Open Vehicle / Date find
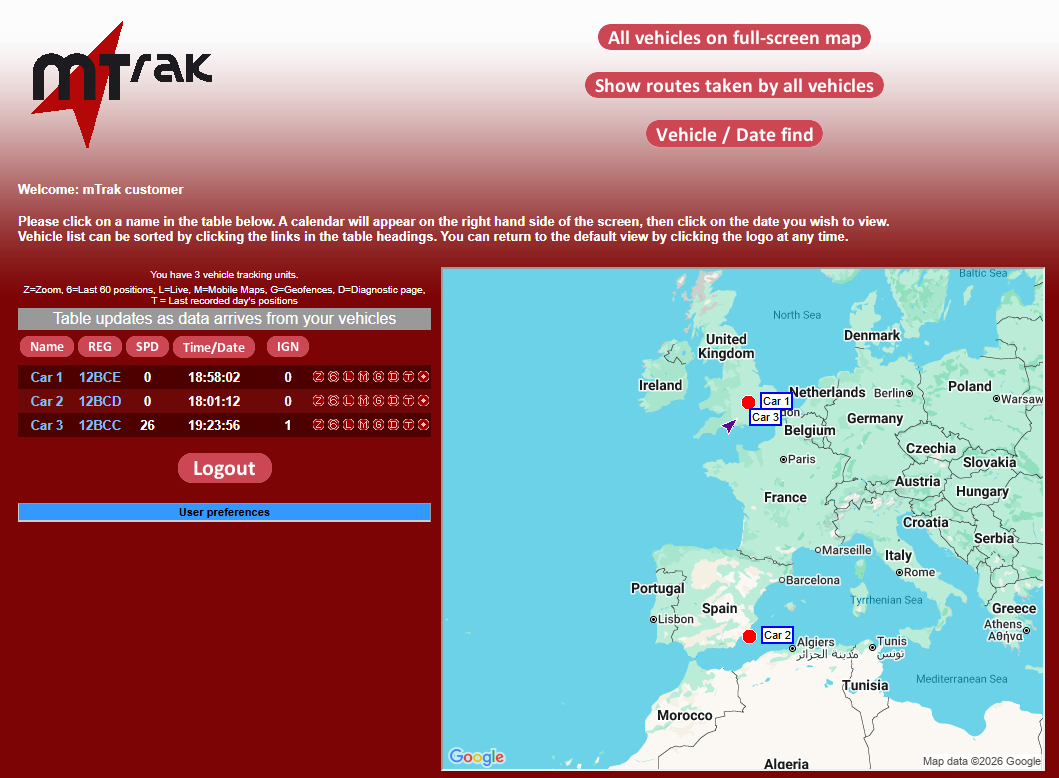1059x778 pixels. click(734, 134)
